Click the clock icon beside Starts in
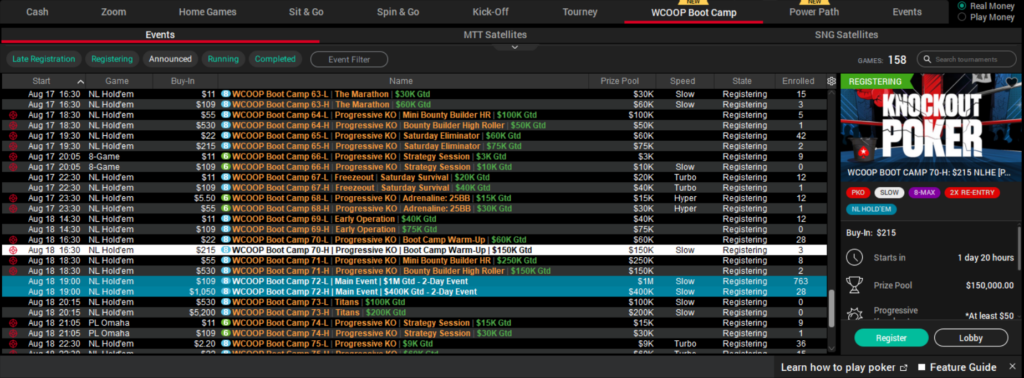The width and height of the screenshot is (1024, 378). click(854, 257)
